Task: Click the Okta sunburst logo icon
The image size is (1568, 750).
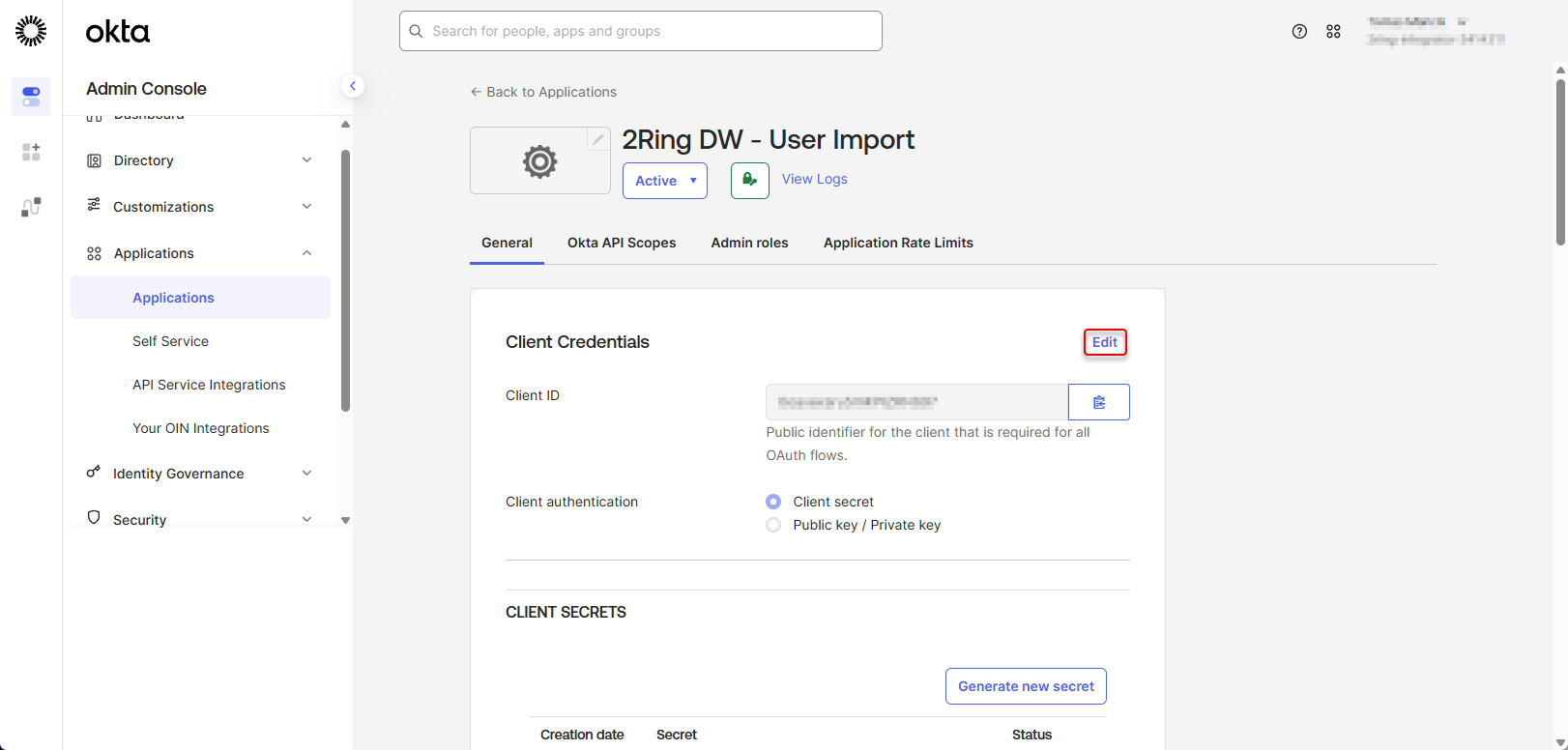Action: 31,31
